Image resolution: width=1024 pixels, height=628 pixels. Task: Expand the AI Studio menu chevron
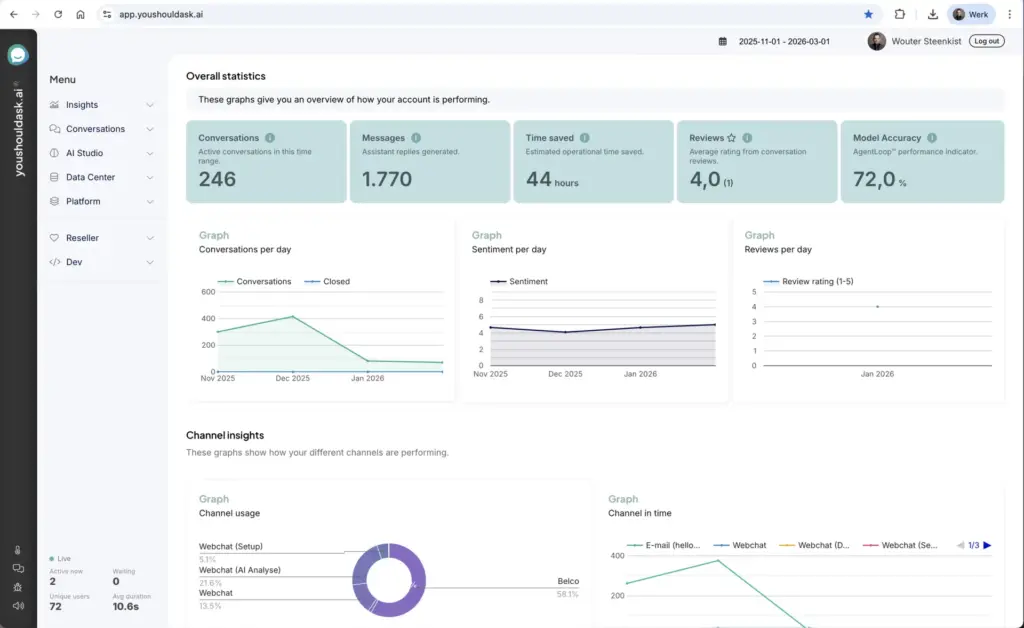click(x=150, y=153)
